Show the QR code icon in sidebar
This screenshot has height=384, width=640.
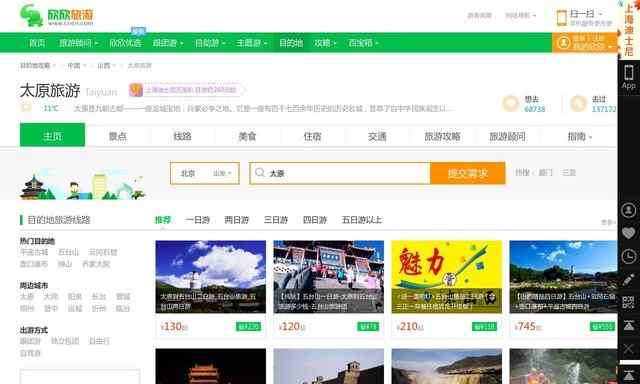click(x=629, y=302)
